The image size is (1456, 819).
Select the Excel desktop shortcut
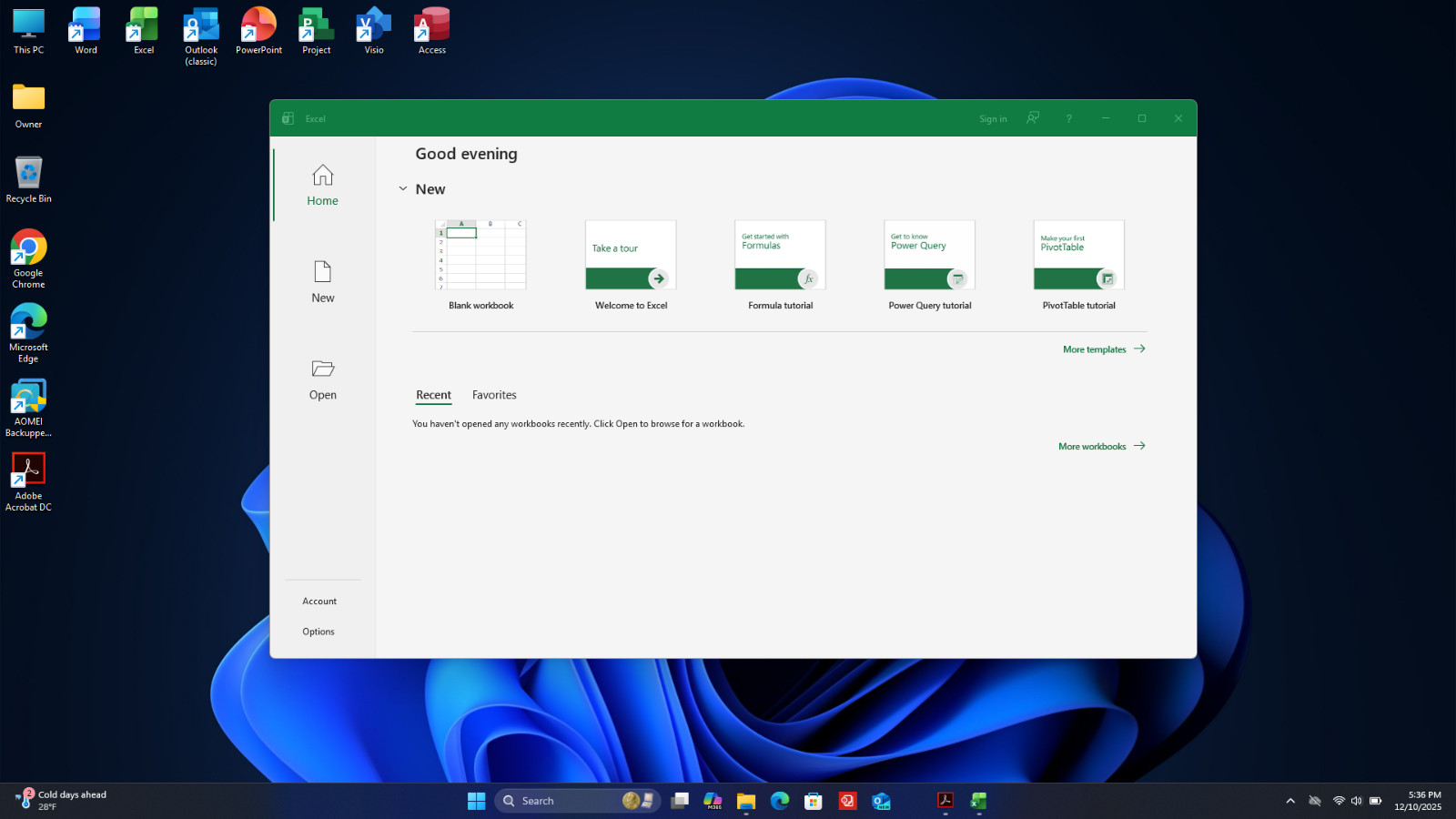pyautogui.click(x=144, y=32)
